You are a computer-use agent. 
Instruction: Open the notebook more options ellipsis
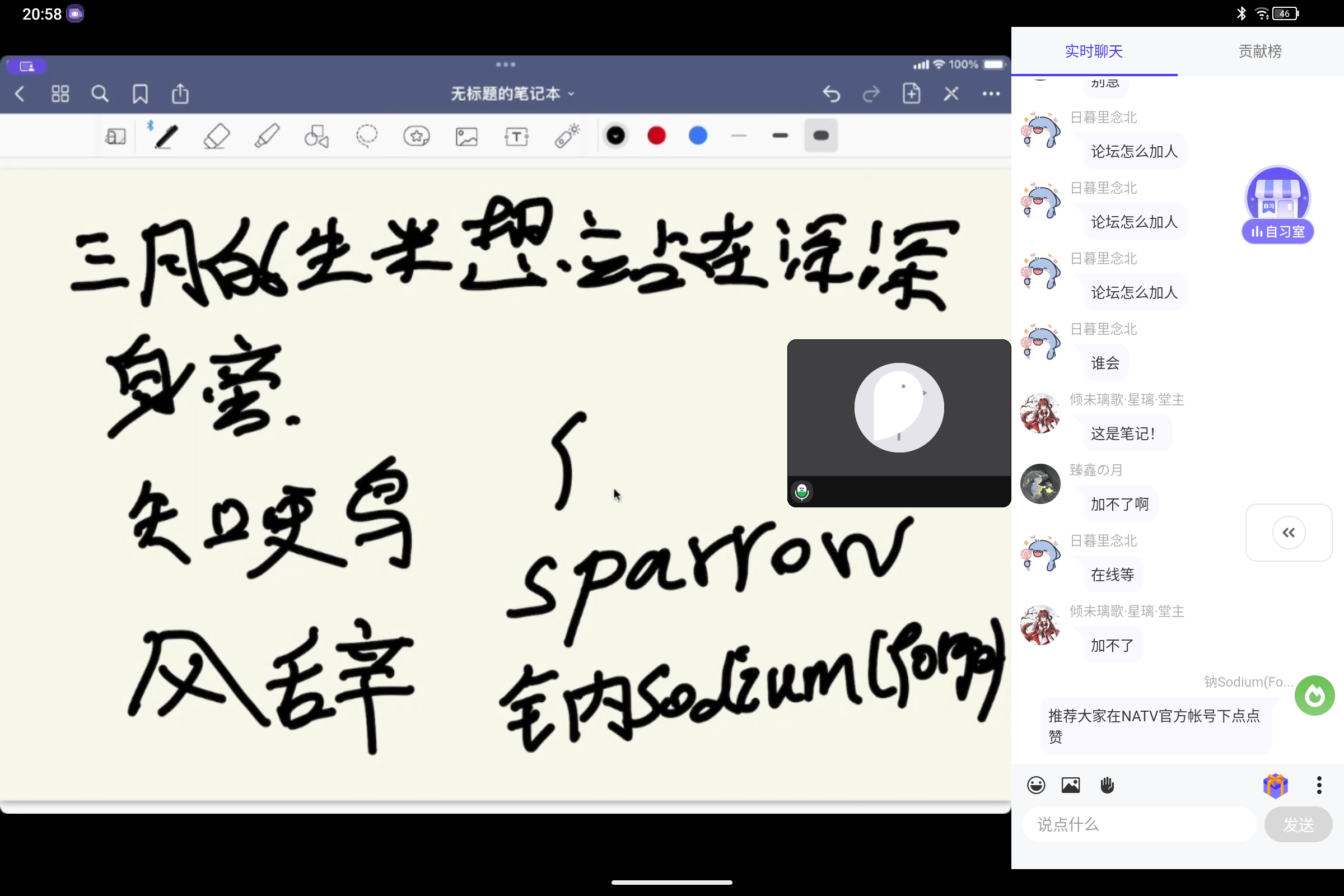(991, 94)
